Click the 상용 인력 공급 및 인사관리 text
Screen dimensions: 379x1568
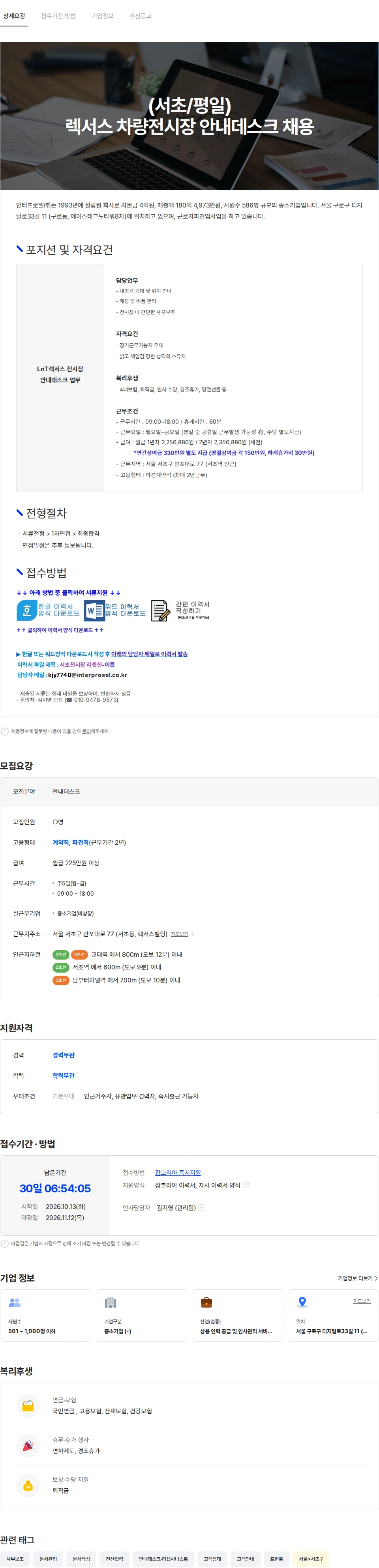point(236,1331)
